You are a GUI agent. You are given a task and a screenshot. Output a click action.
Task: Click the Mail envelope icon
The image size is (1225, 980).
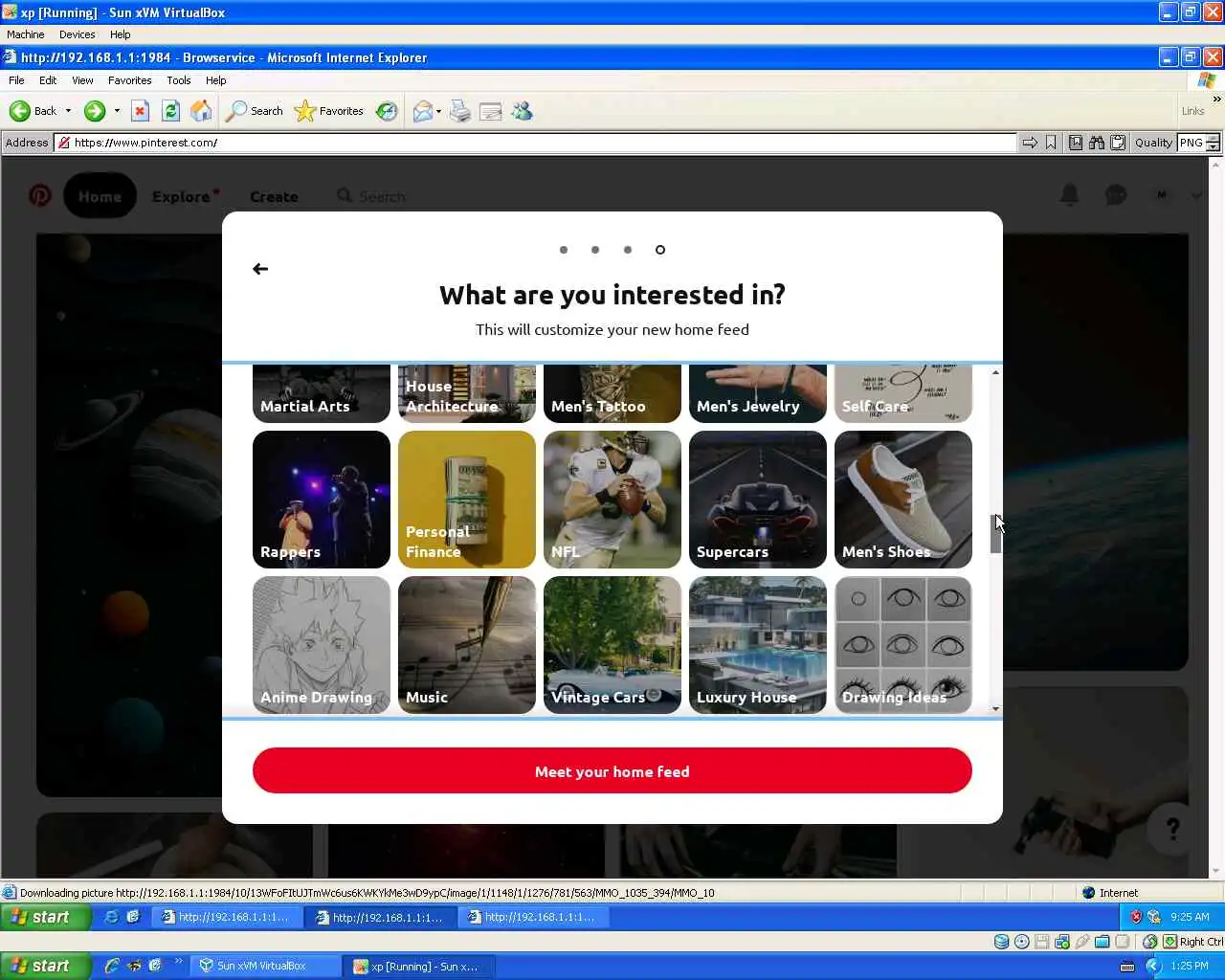tap(422, 111)
